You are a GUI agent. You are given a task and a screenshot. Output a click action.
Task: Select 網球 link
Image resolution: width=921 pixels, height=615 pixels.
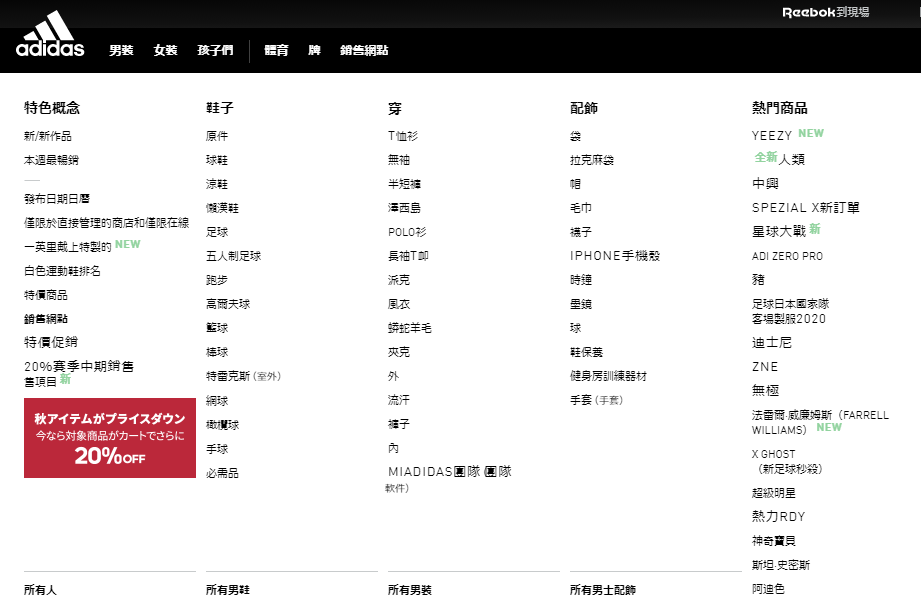click(x=217, y=401)
